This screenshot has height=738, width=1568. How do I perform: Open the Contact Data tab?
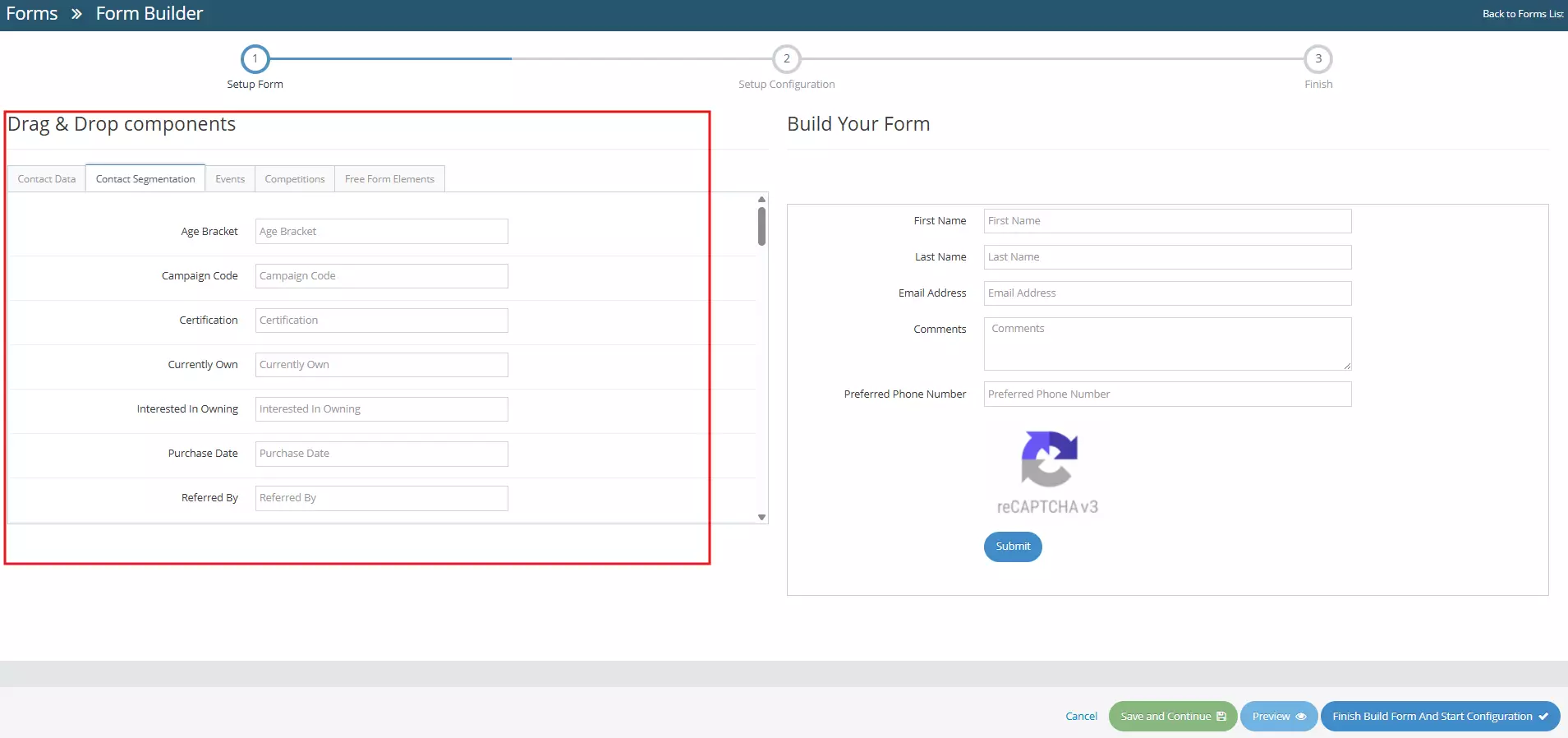[47, 179]
